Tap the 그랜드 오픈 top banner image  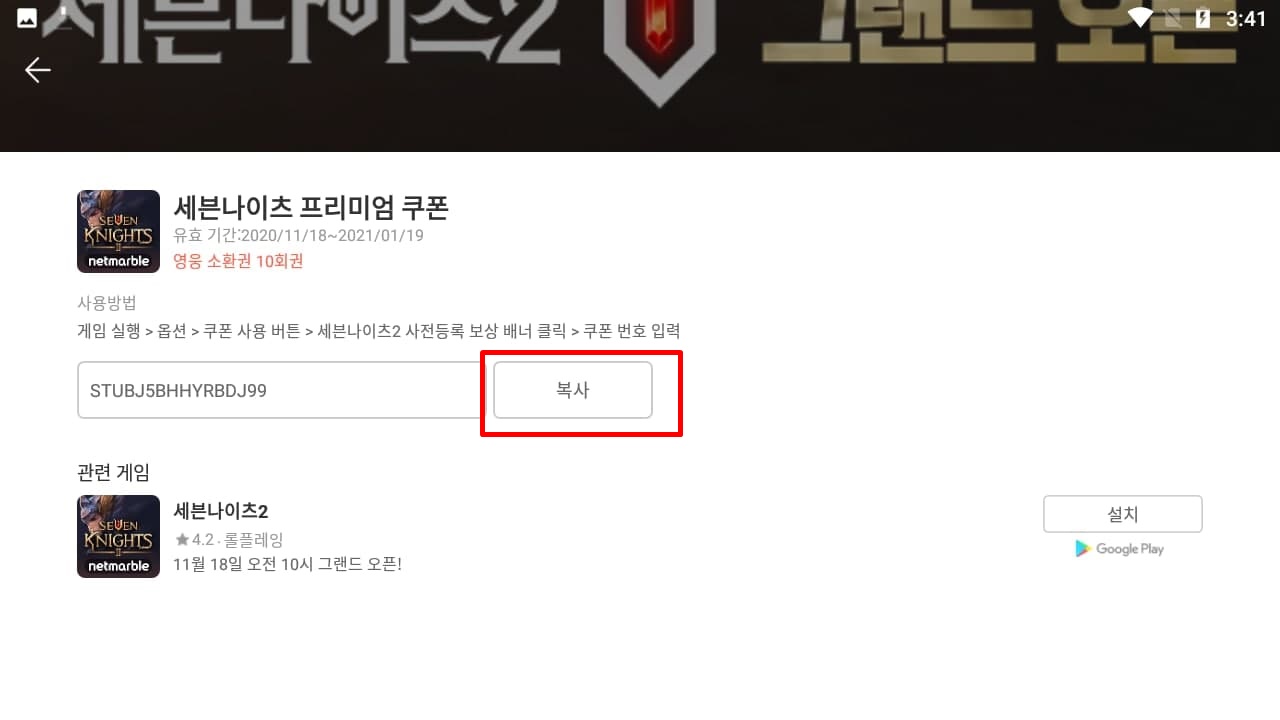(640, 76)
